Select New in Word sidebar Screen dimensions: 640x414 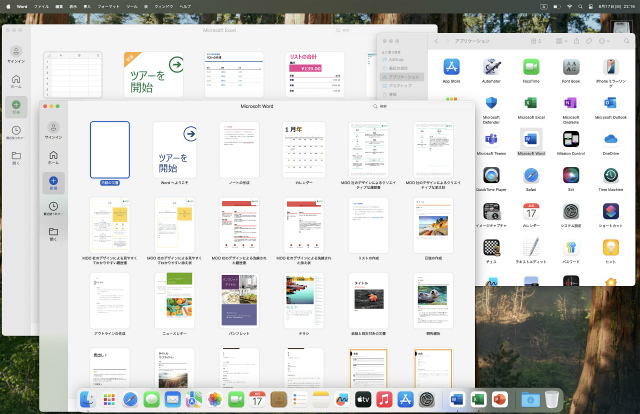(x=52, y=183)
